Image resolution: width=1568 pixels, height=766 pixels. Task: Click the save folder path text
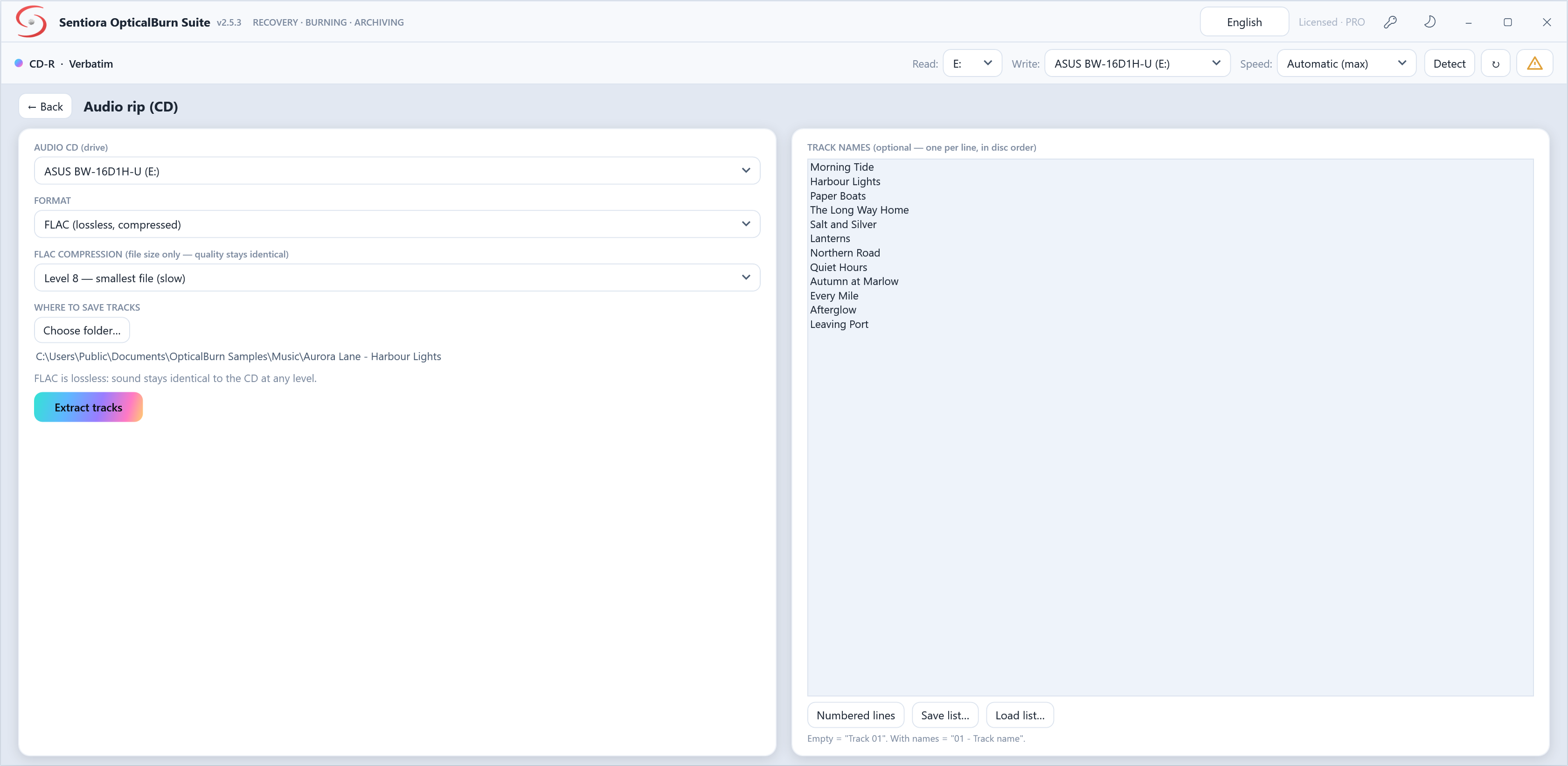pos(238,356)
